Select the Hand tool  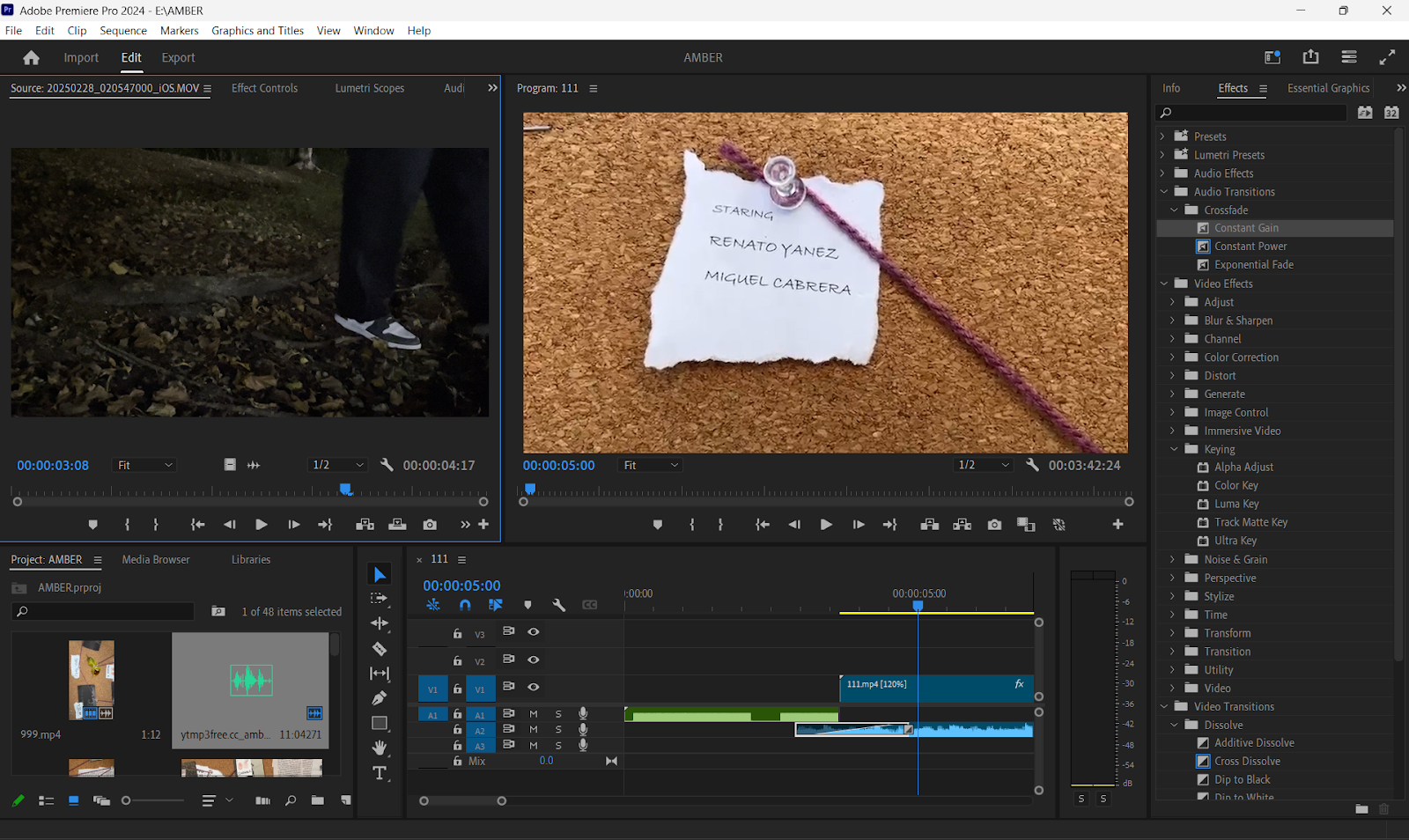[x=380, y=748]
